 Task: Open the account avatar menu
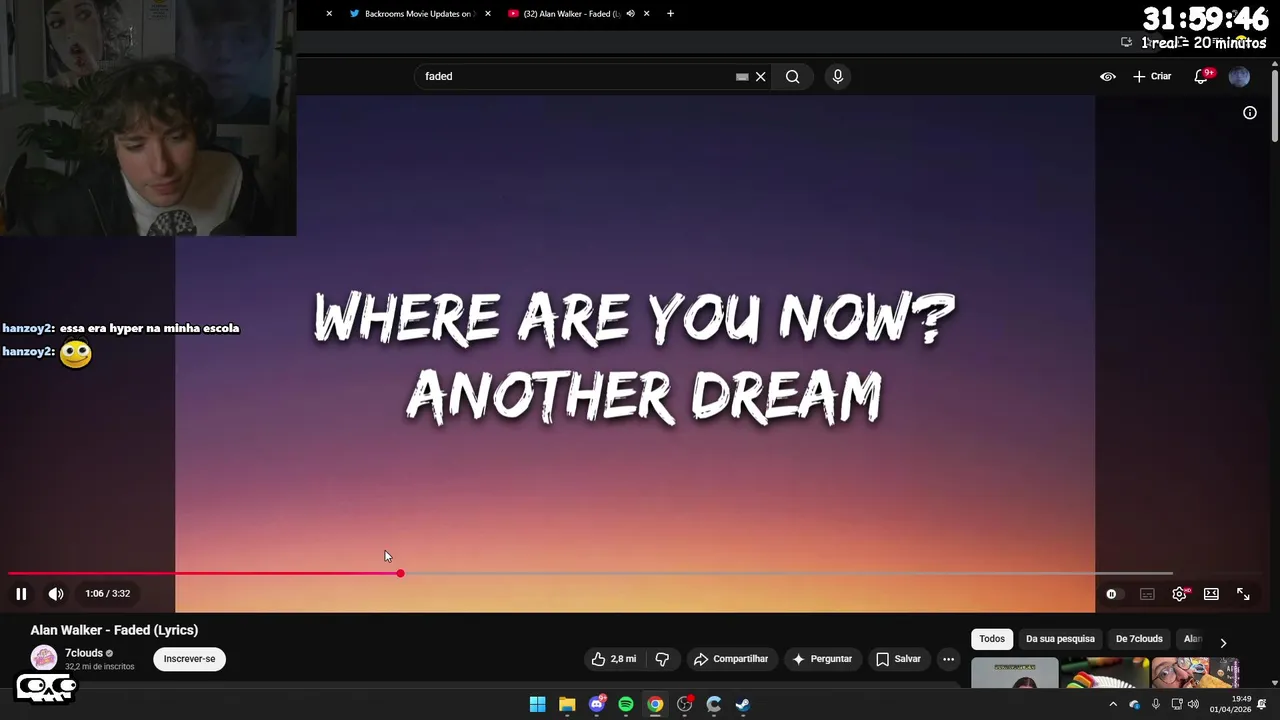tap(1239, 76)
